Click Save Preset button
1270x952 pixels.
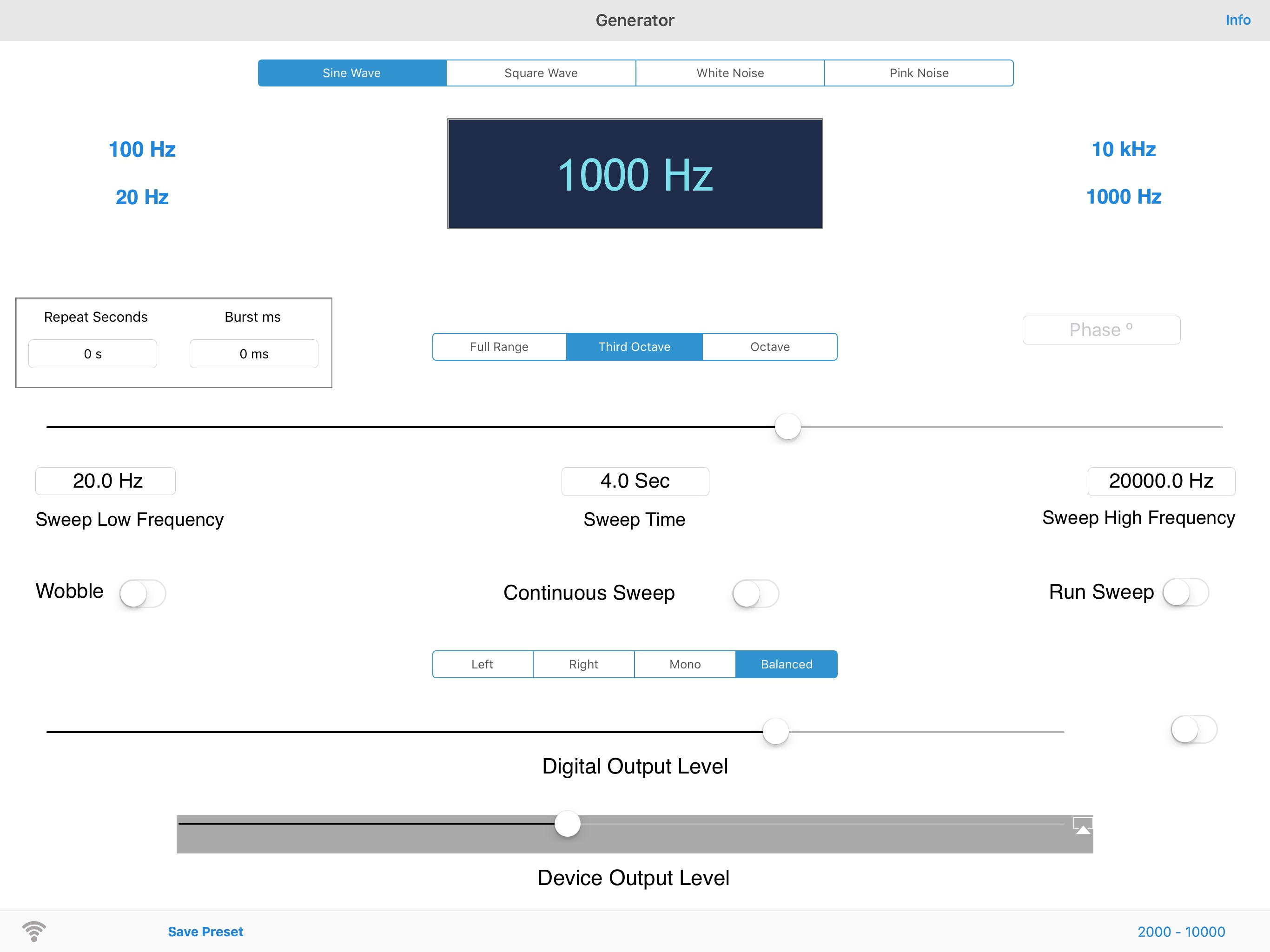click(205, 932)
